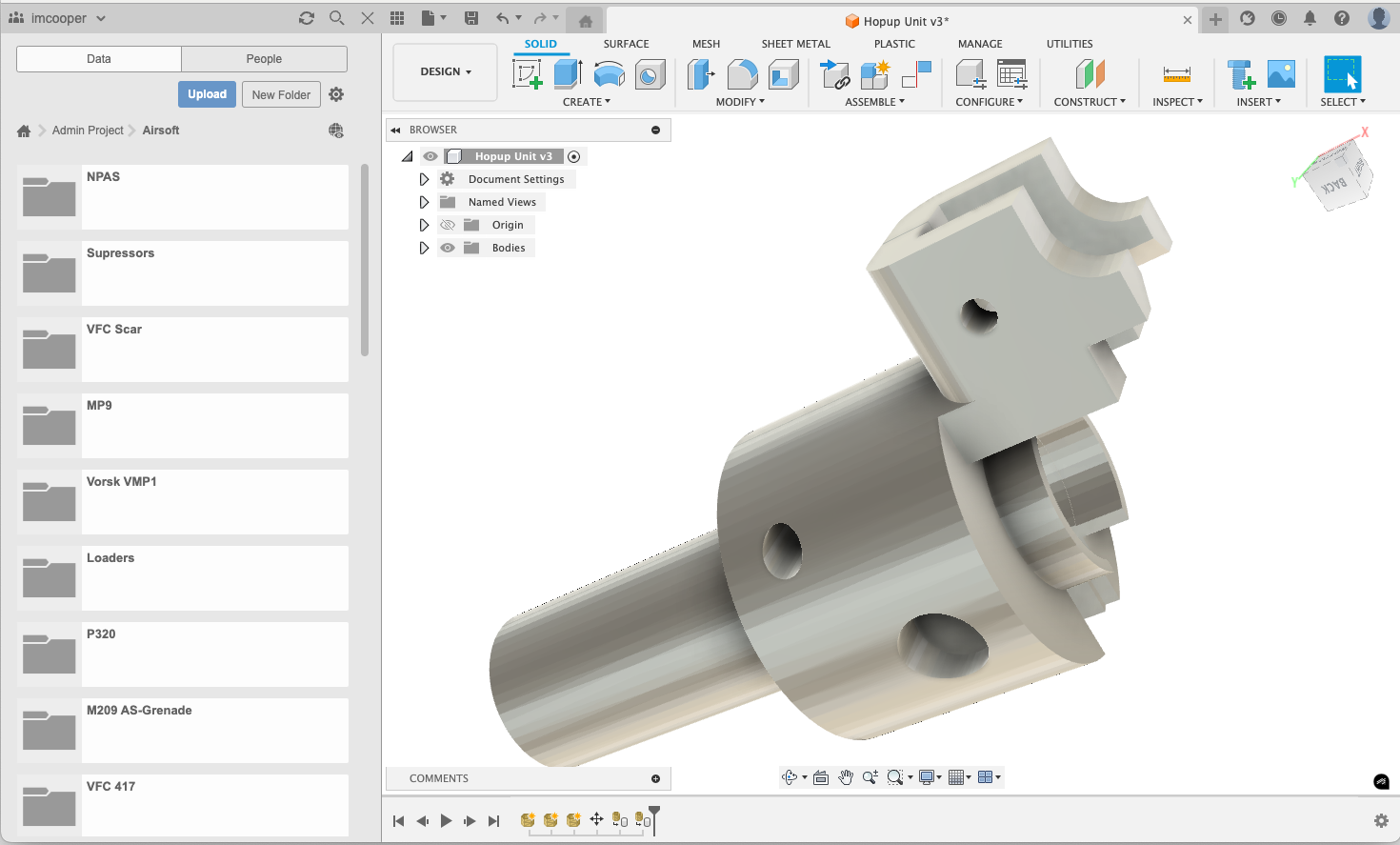Expand Document Settings node

(424, 179)
